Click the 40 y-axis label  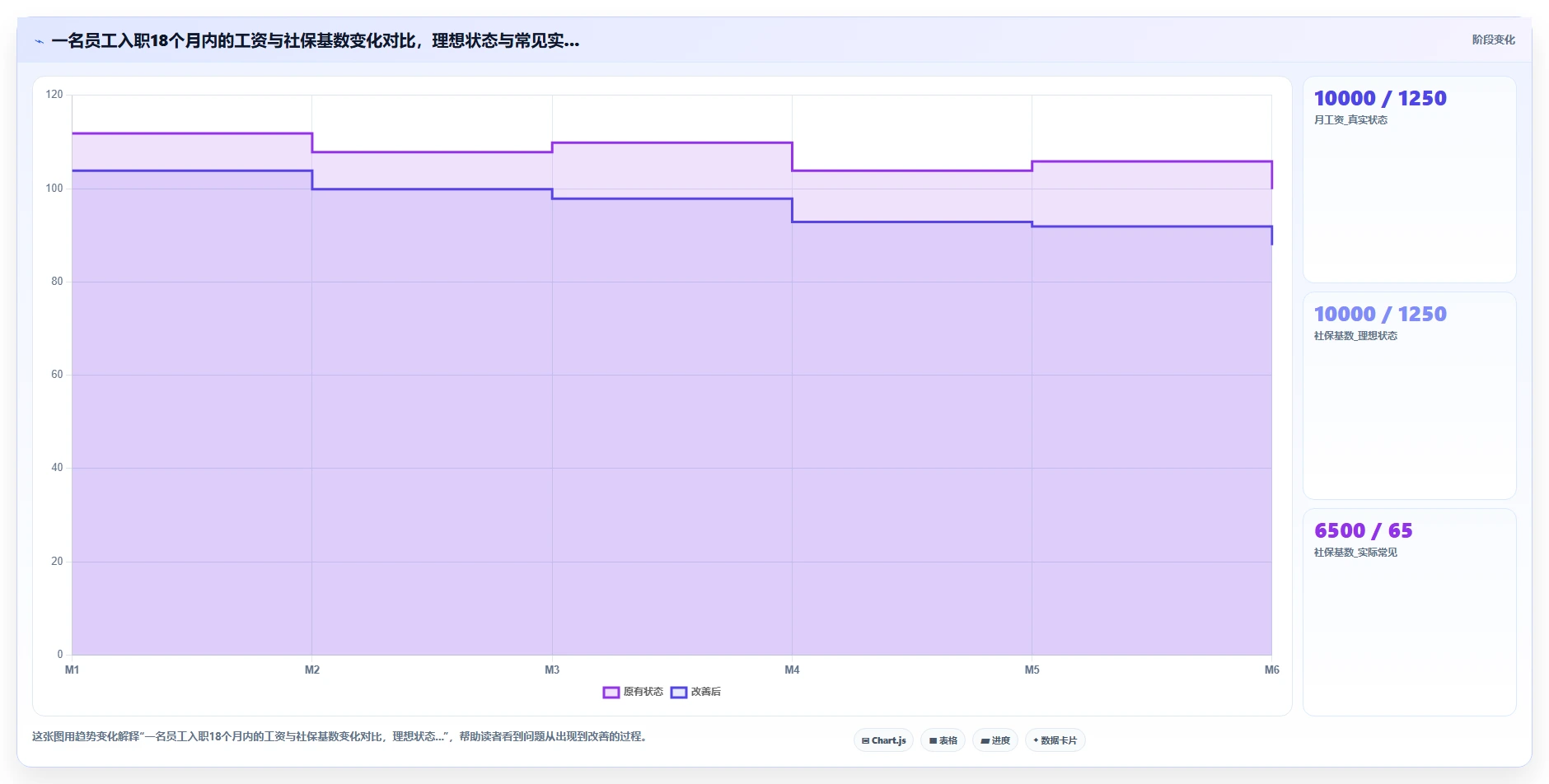click(57, 467)
